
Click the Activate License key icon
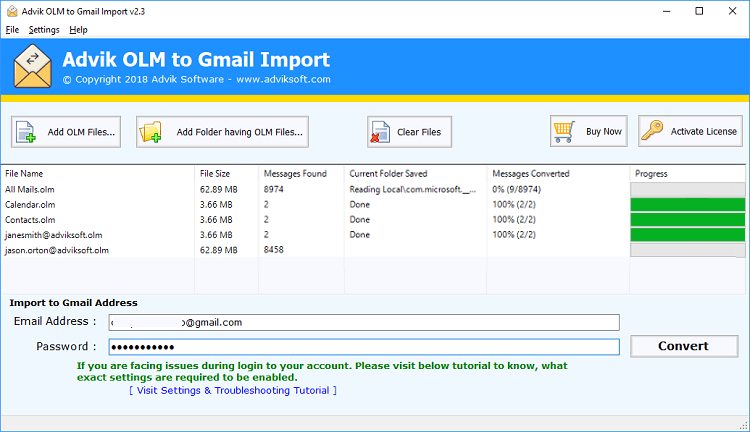click(x=652, y=130)
